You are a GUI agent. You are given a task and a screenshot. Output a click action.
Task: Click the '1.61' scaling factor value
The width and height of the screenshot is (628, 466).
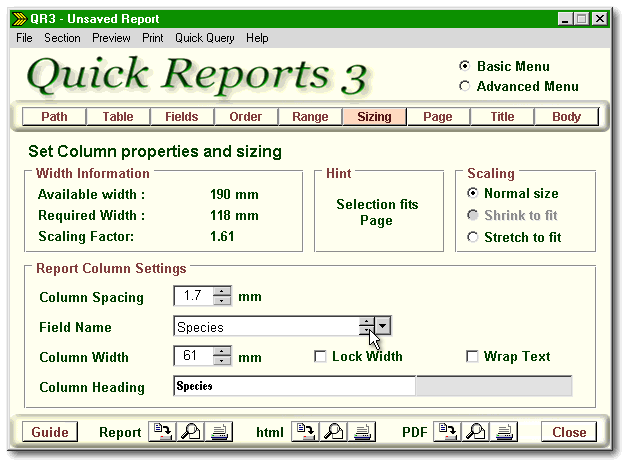222,236
